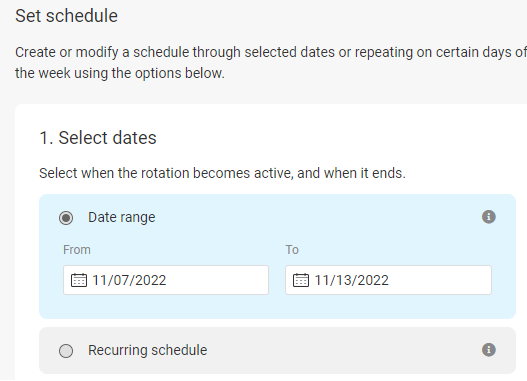Click the 1. Select dates heading

pos(98,138)
